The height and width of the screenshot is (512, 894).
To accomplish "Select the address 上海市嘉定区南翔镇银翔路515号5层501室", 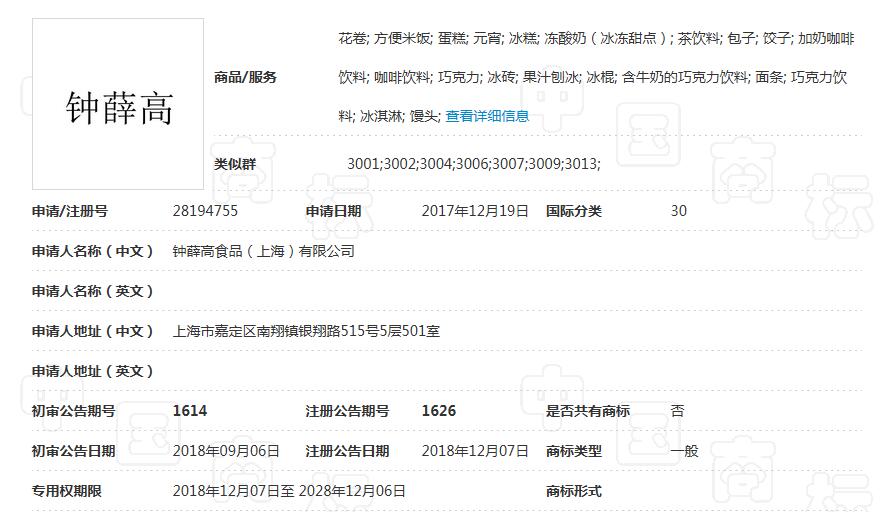I will pyautogui.click(x=306, y=331).
